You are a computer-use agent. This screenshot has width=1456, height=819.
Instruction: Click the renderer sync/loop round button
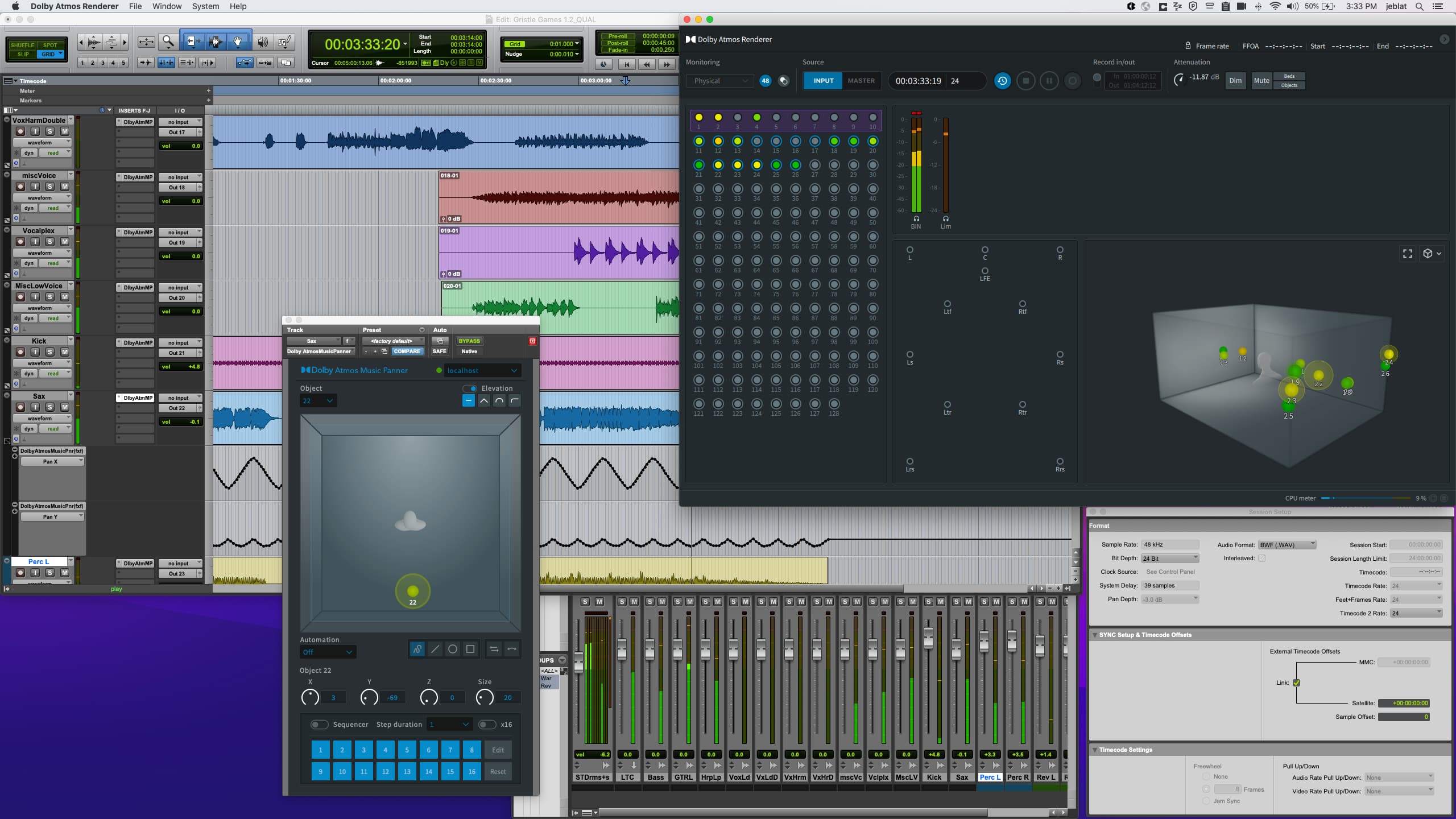click(x=1002, y=81)
